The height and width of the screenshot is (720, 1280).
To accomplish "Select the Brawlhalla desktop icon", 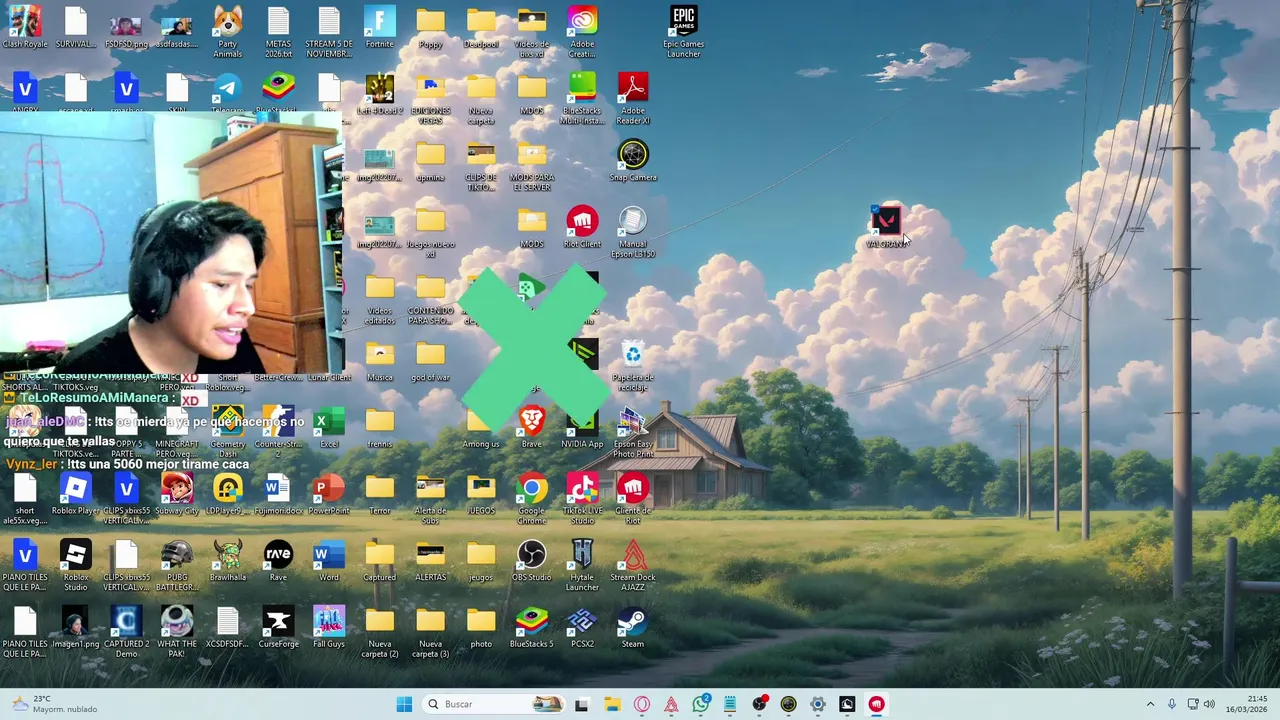I will (x=228, y=560).
